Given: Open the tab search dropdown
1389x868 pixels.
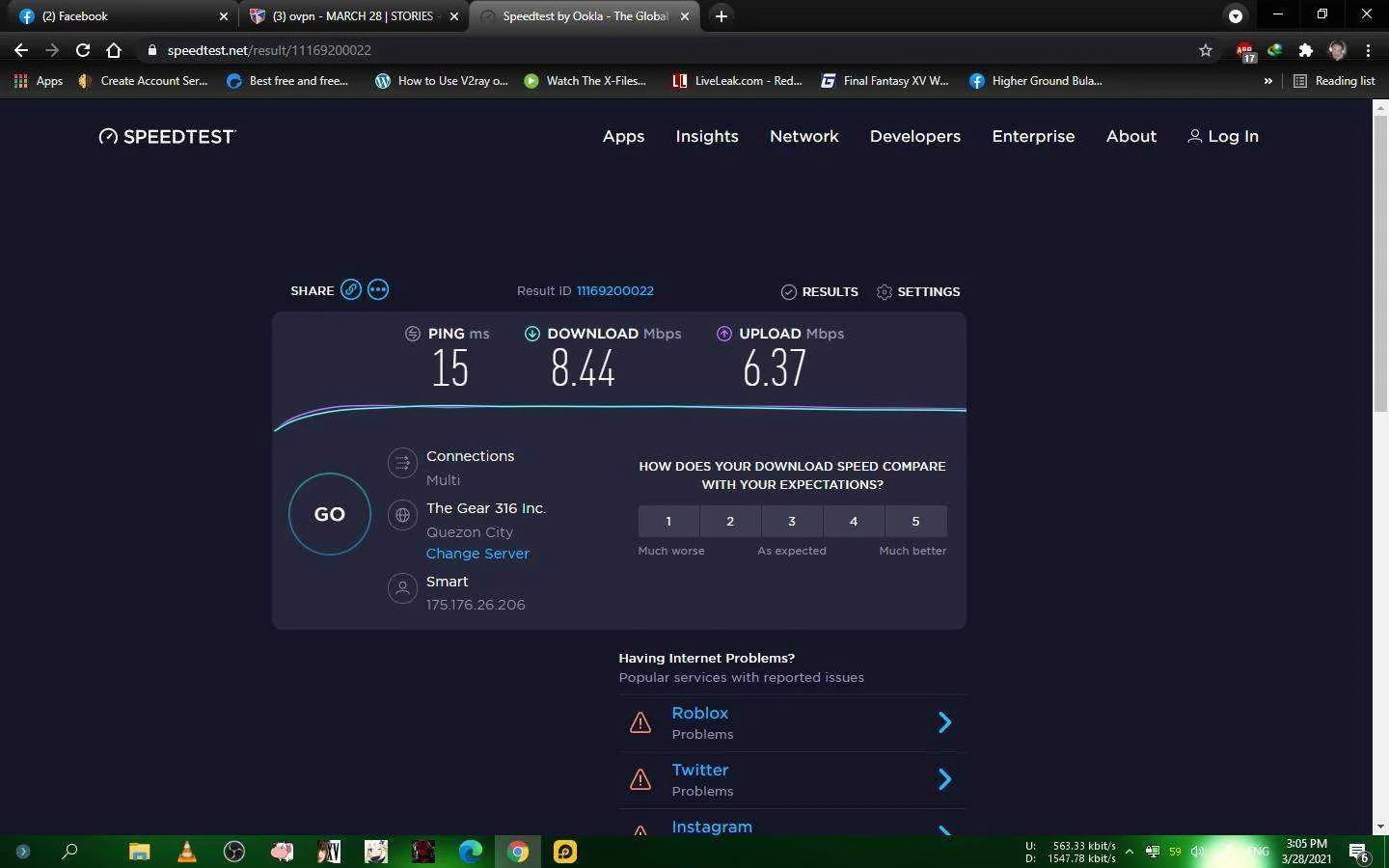Looking at the screenshot, I should point(1235,15).
